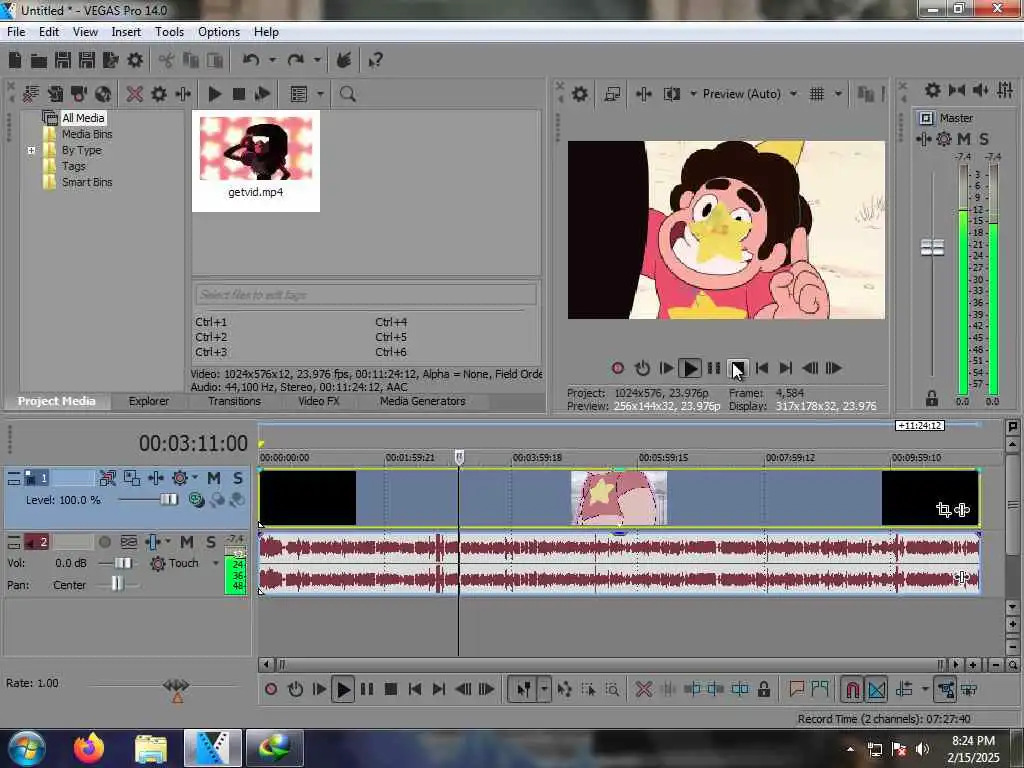Image resolution: width=1024 pixels, height=768 pixels.
Task: Start media preview in Project Media toolbar
Action: coord(214,94)
